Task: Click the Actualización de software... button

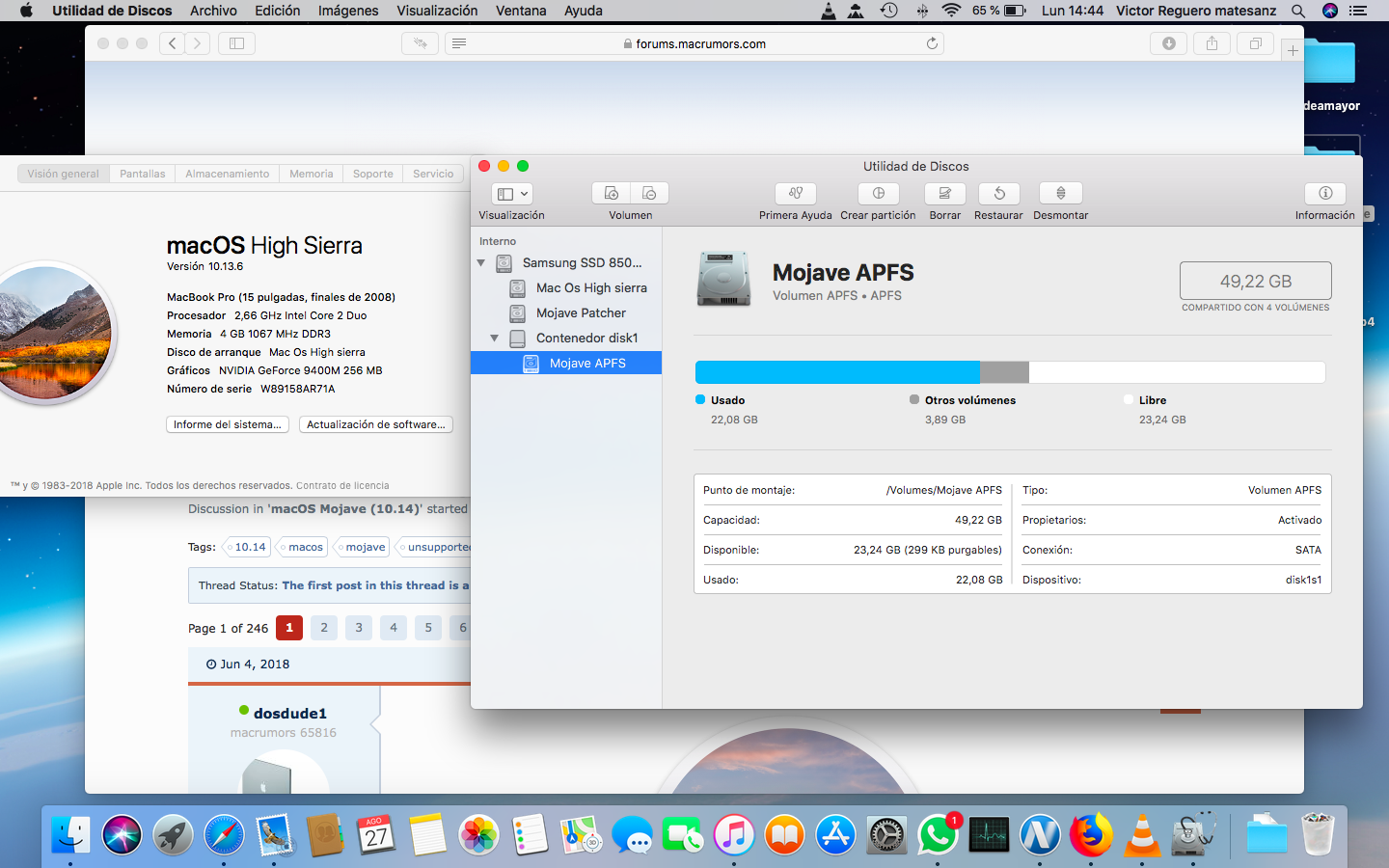Action: pyautogui.click(x=376, y=424)
